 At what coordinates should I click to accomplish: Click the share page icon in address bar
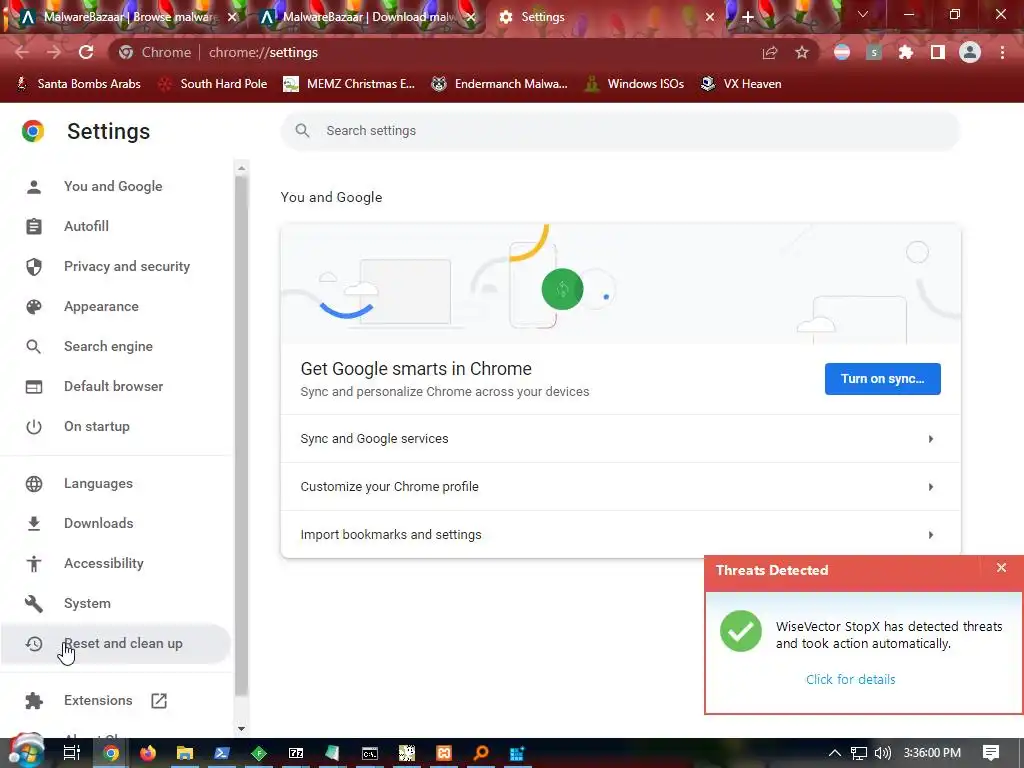click(x=770, y=52)
